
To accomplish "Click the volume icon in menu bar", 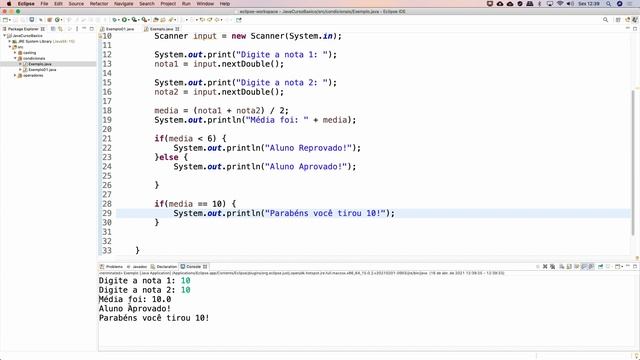I will [570, 4].
